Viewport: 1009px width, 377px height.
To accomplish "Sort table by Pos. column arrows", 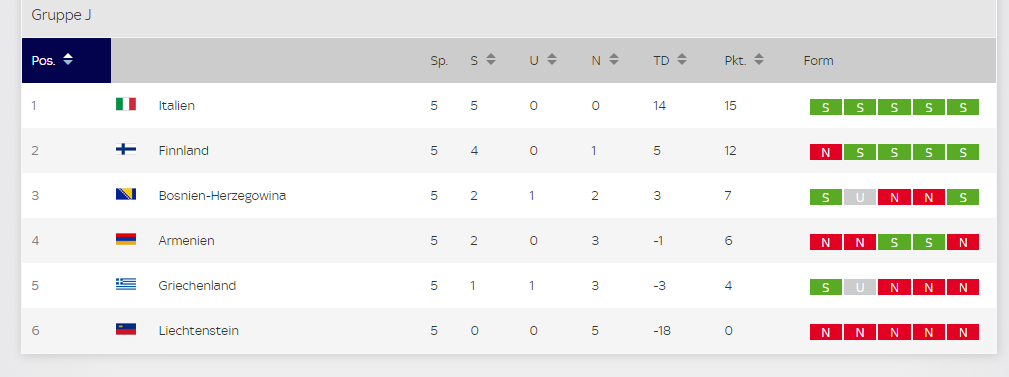I will (x=68, y=60).
